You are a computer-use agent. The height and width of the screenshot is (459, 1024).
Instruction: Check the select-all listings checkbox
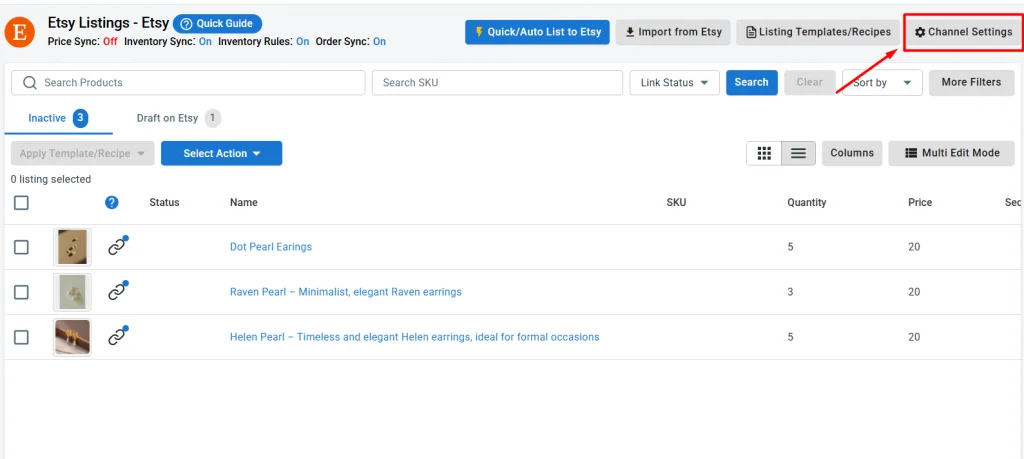point(22,203)
